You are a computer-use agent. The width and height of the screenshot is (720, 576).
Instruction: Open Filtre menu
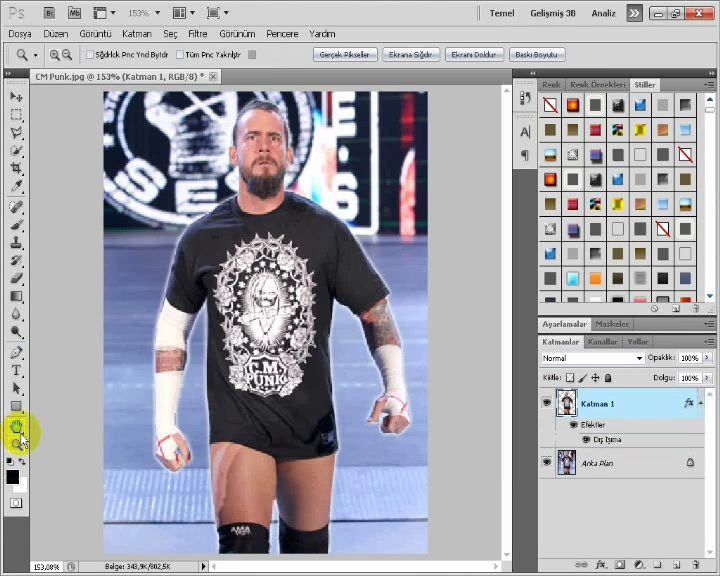198,34
